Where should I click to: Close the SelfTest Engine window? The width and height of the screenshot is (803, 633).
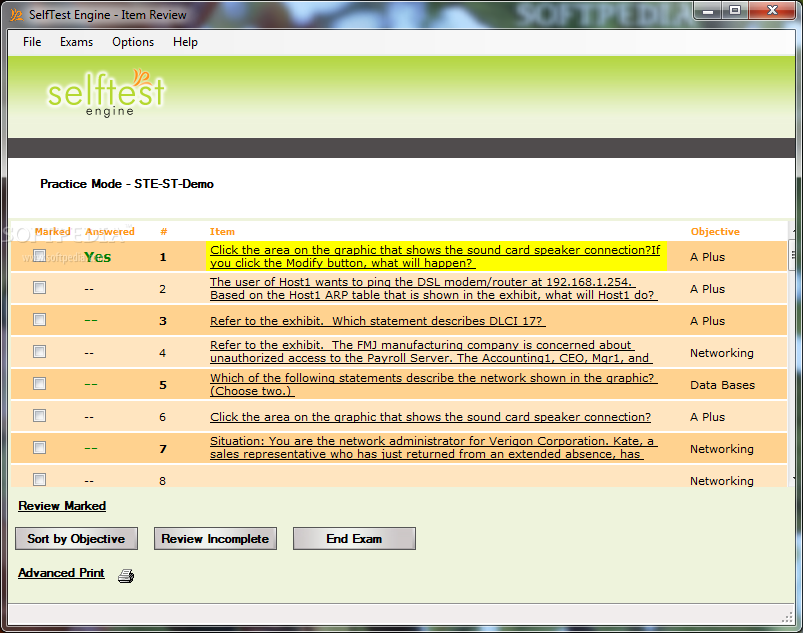tap(772, 10)
